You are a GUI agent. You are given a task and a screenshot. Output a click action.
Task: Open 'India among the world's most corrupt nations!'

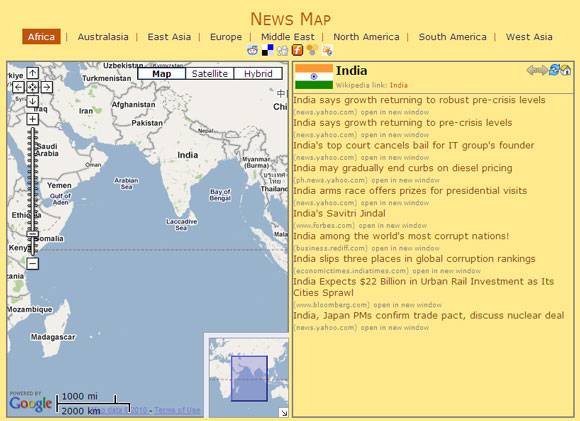pyautogui.click(x=401, y=236)
